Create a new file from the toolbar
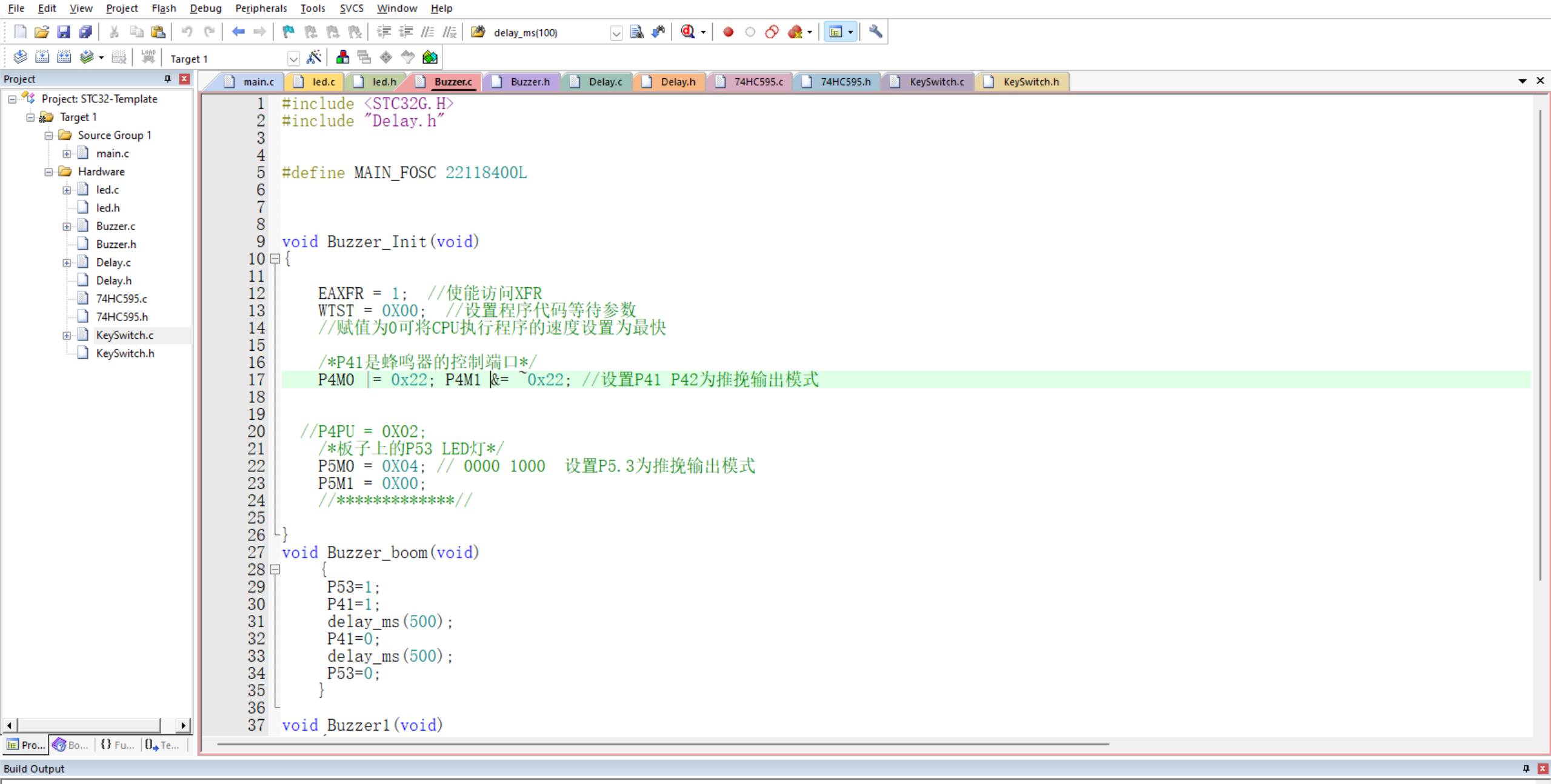 click(x=20, y=32)
